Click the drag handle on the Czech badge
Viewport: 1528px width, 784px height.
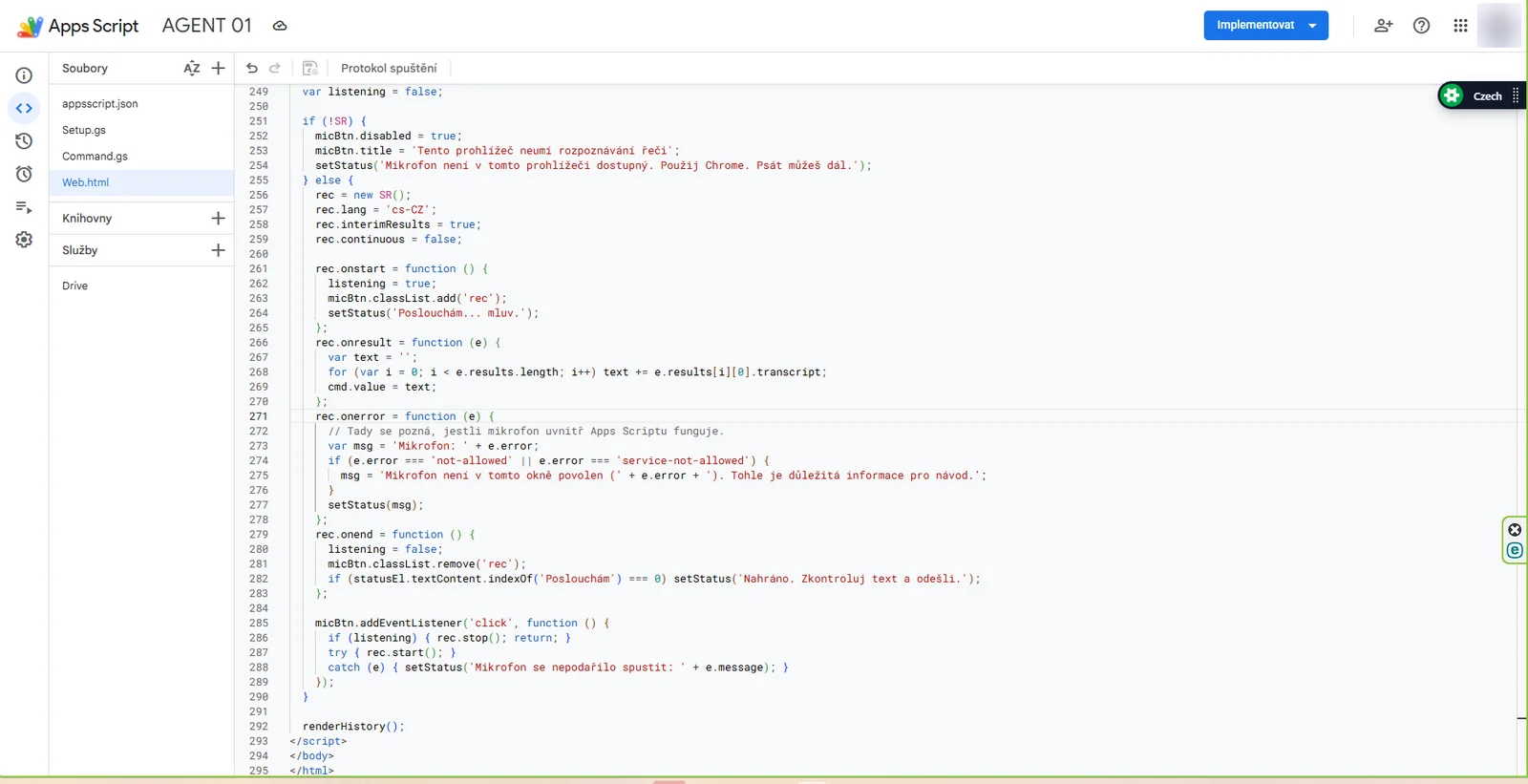[1516, 95]
